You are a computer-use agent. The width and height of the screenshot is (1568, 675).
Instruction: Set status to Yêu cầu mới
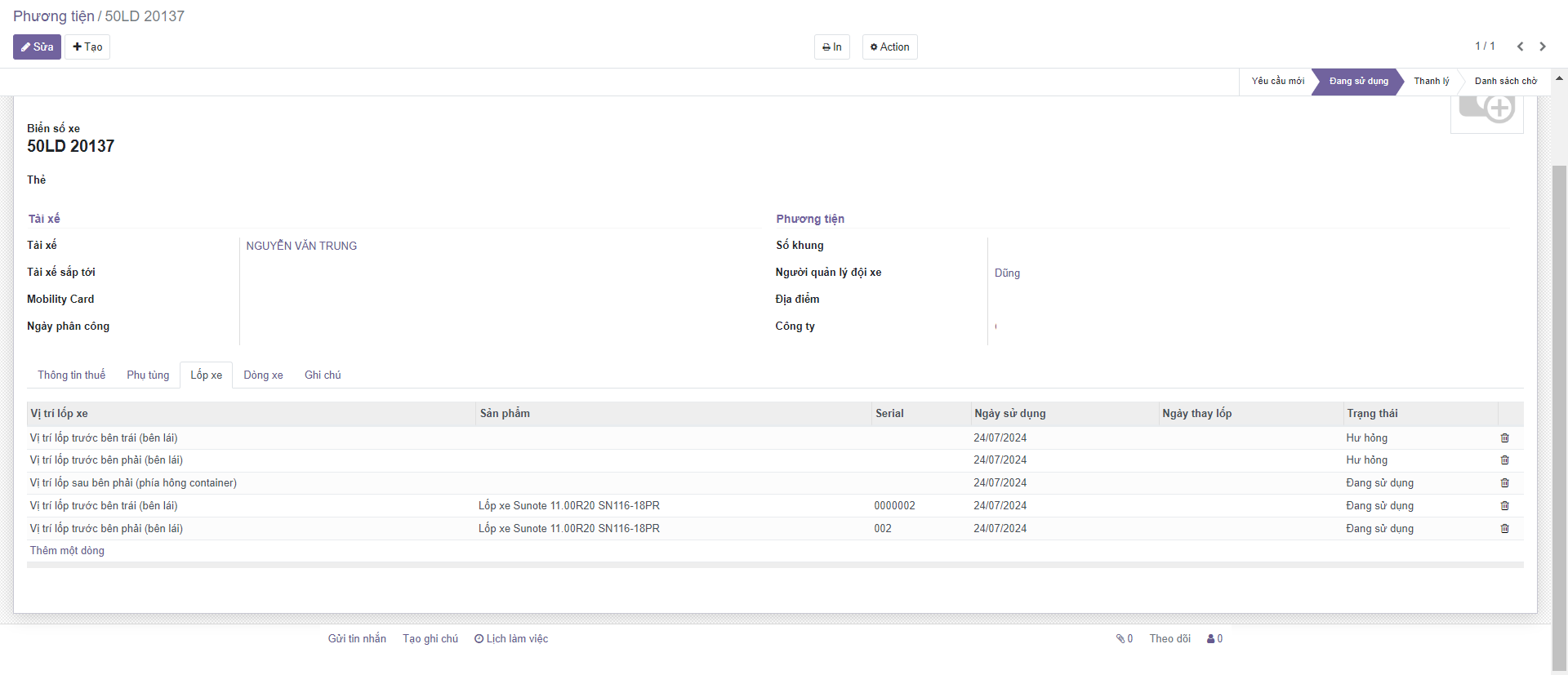coord(1277,82)
